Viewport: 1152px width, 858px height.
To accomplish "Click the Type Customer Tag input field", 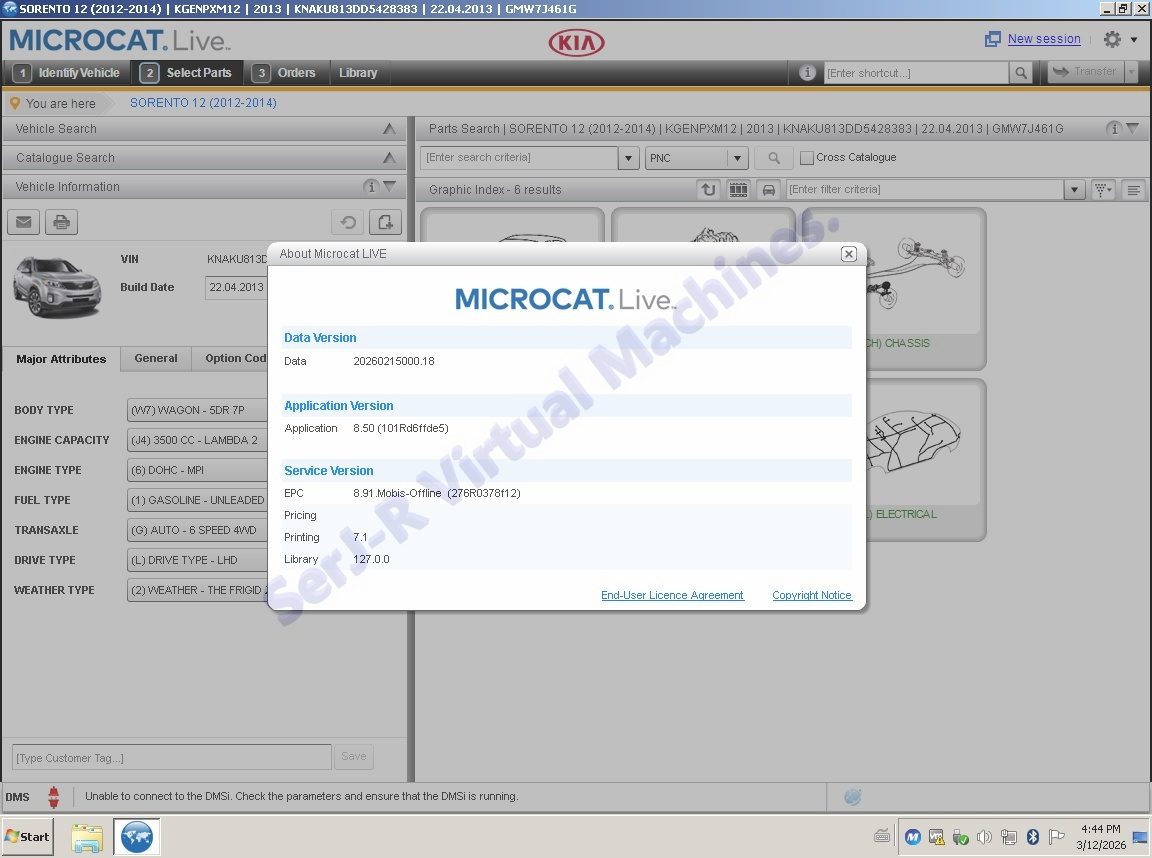I will tap(171, 757).
